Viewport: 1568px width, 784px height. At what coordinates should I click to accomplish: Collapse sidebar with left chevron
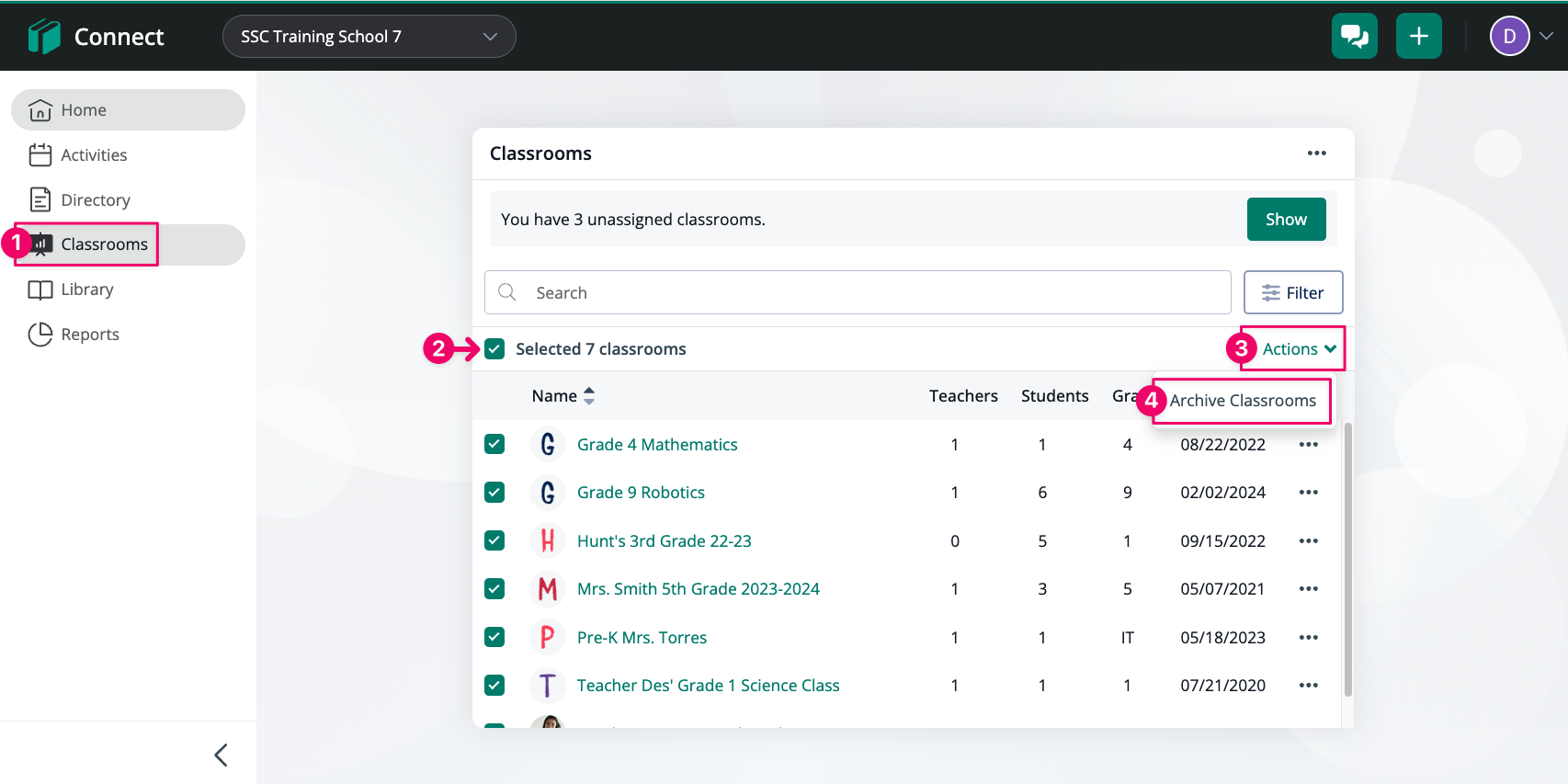(x=221, y=755)
